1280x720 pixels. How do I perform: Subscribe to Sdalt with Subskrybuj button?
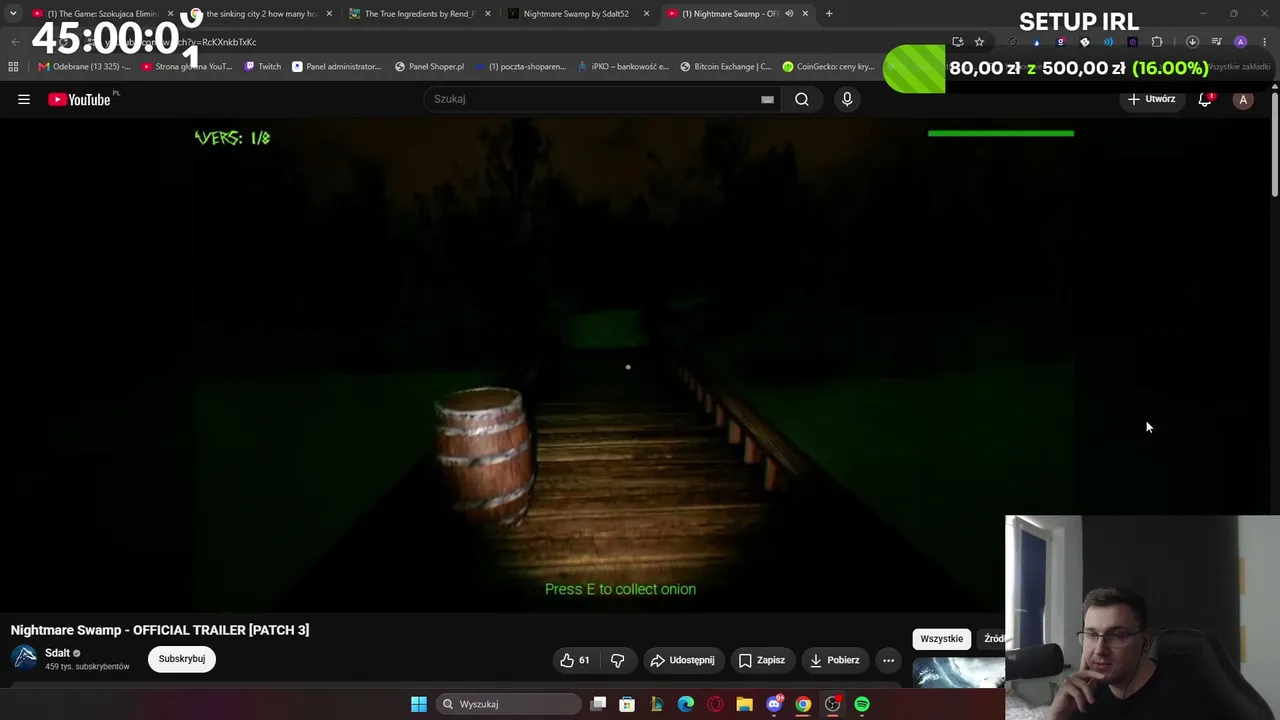click(x=182, y=659)
